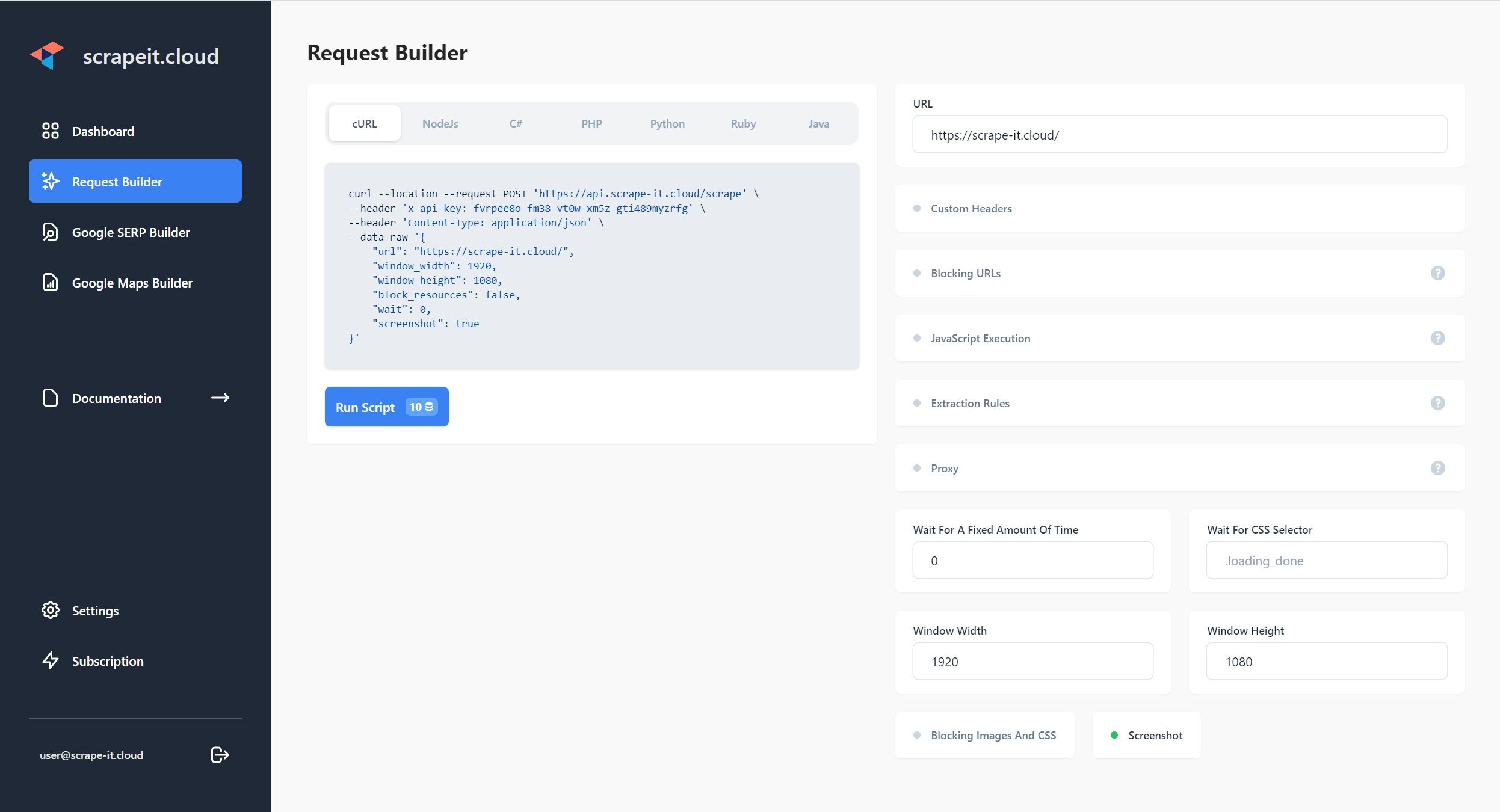Screen dimensions: 1500x812
Task: Click the Run Script button
Action: click(x=386, y=407)
